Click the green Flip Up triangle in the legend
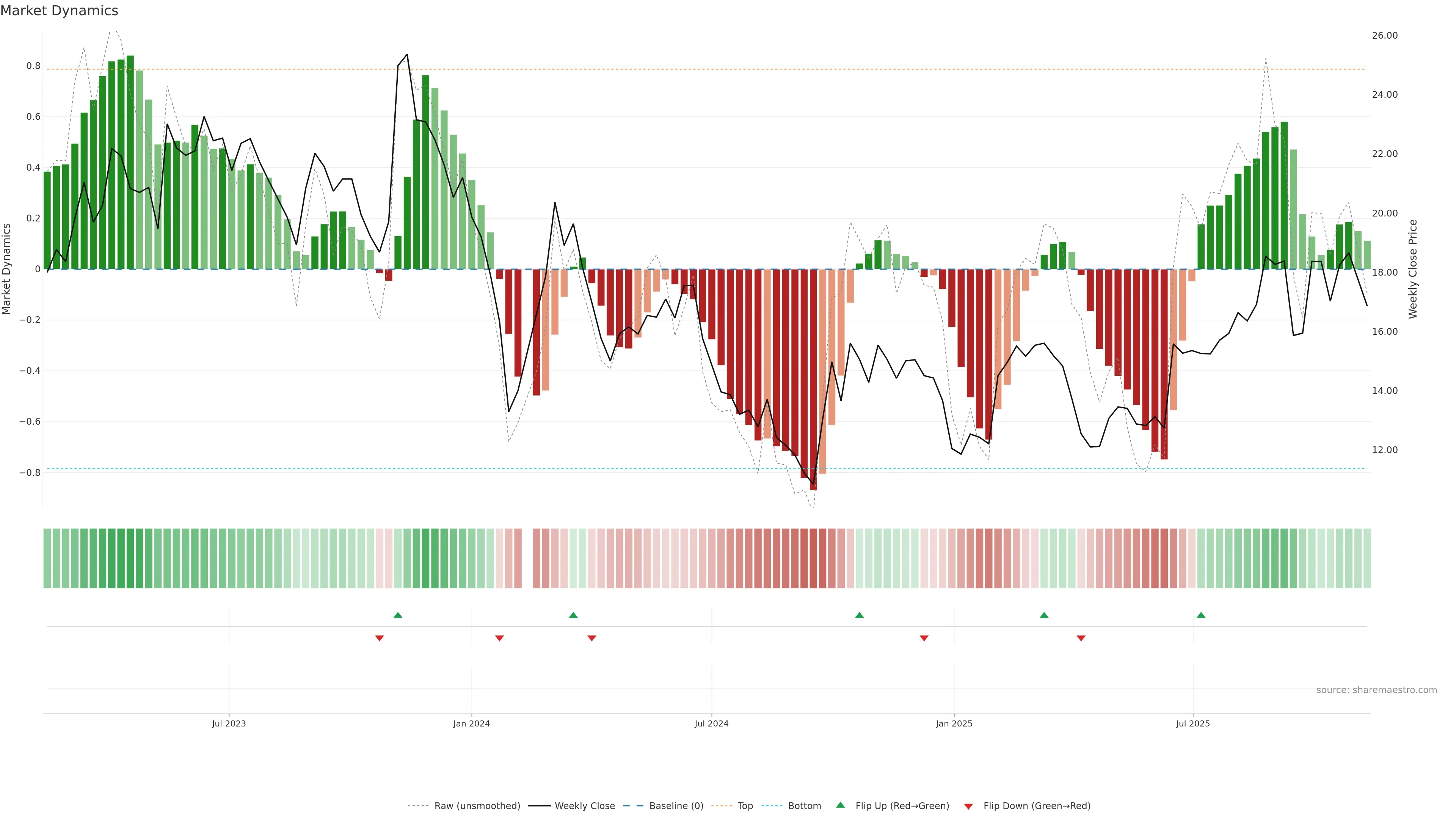Screen dimensions: 1456x819 tap(841, 805)
